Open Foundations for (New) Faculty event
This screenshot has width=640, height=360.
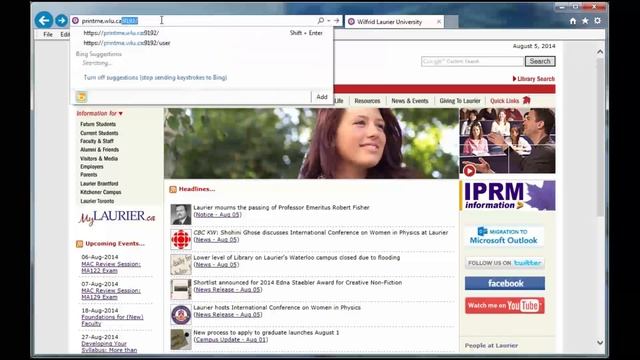point(112,320)
